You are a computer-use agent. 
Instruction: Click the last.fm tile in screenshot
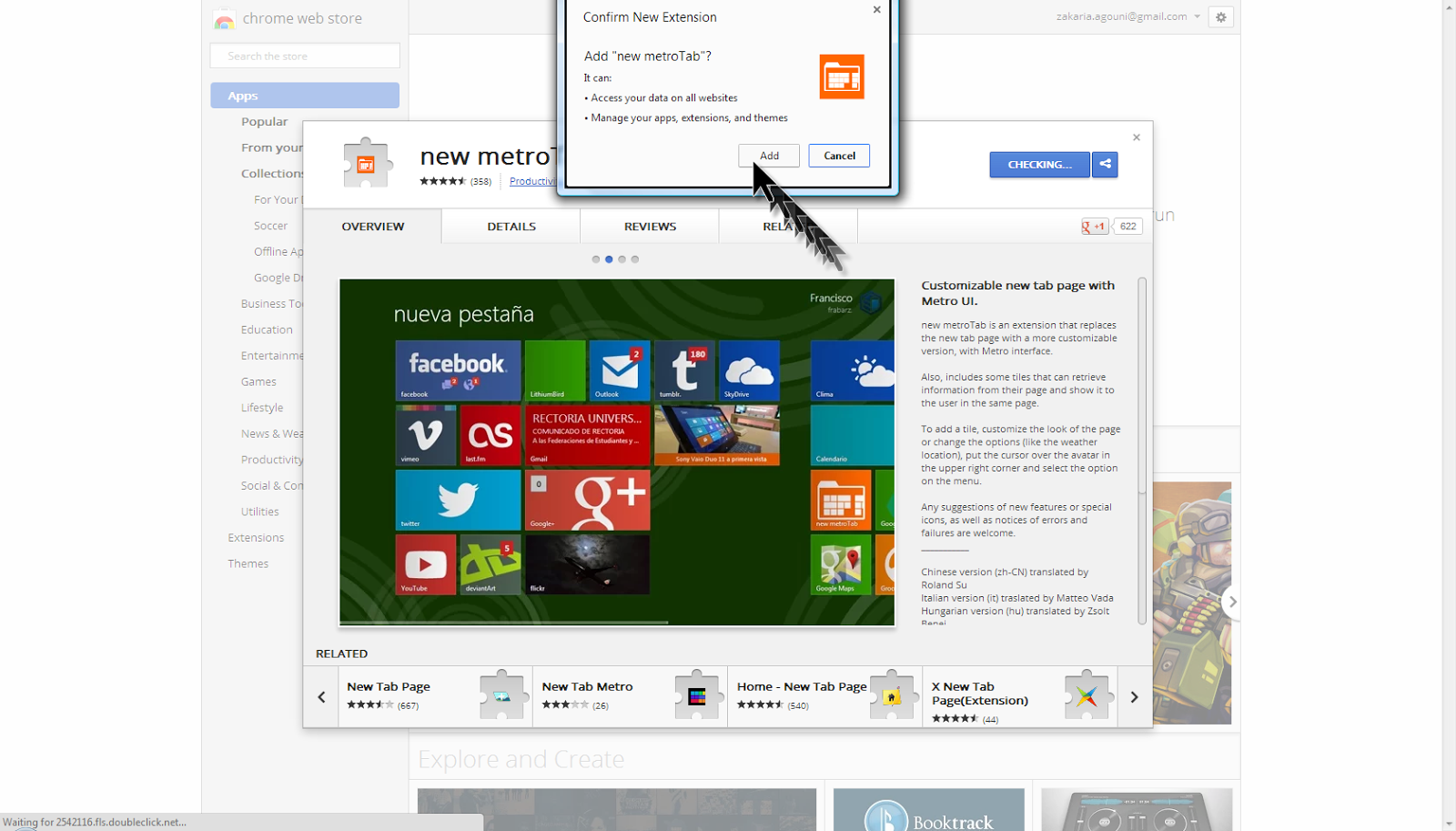click(x=490, y=435)
